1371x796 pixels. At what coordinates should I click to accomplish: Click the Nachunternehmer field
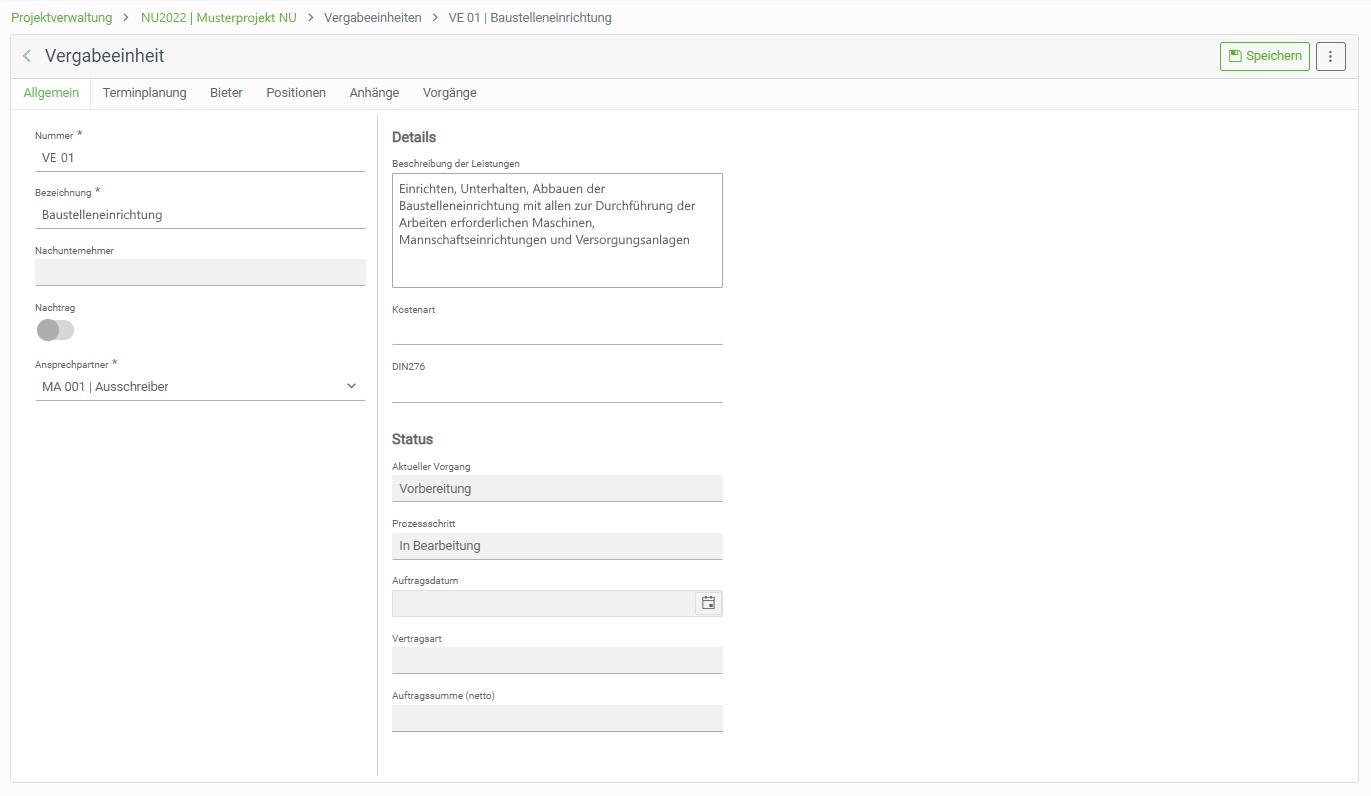(200, 272)
